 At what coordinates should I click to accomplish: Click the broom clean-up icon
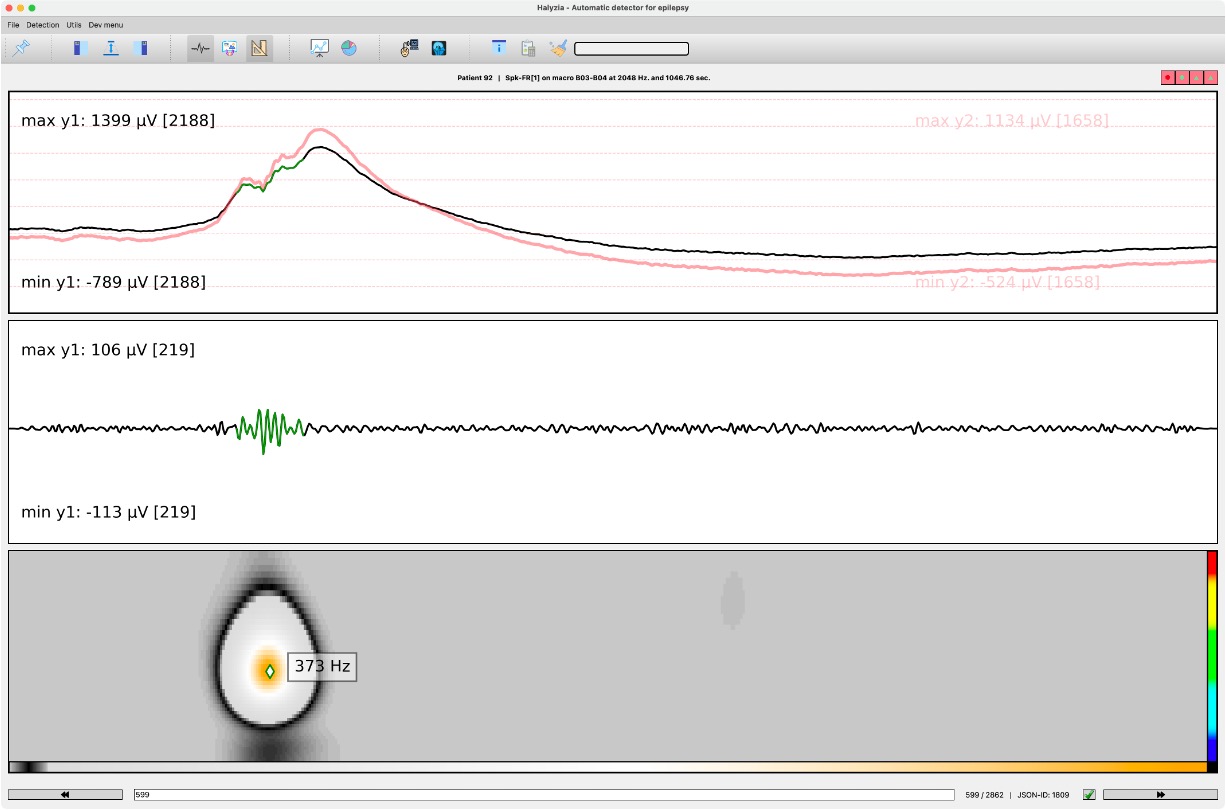tap(558, 48)
